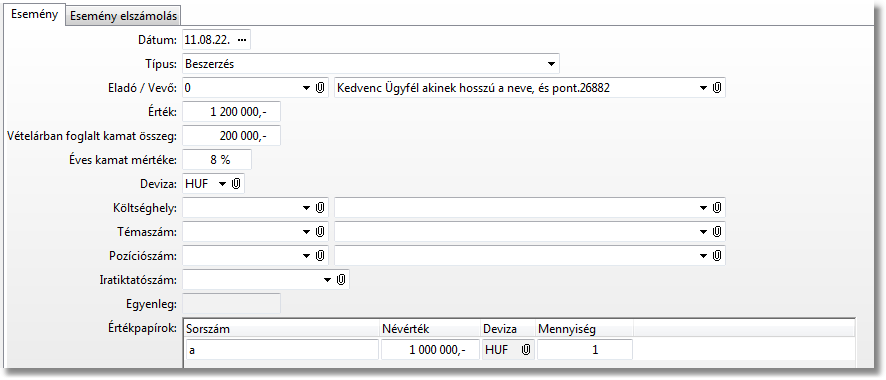Screen dimensions: 886x380
Task: Click the Éves kamat mértéke 8 % field
Action: click(x=217, y=160)
